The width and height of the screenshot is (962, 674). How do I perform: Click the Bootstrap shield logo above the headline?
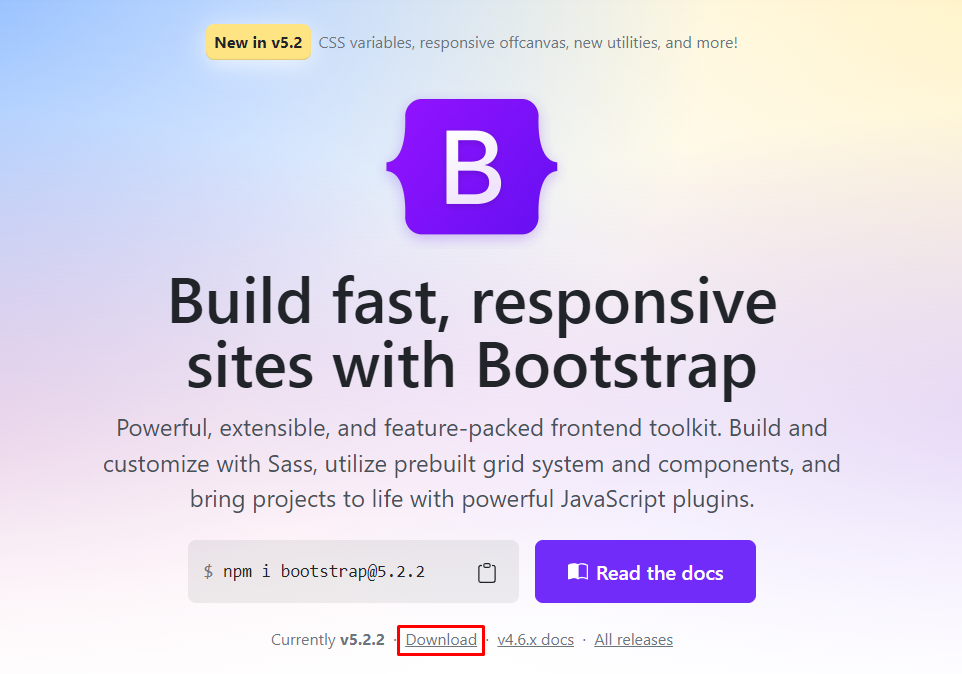point(472,167)
